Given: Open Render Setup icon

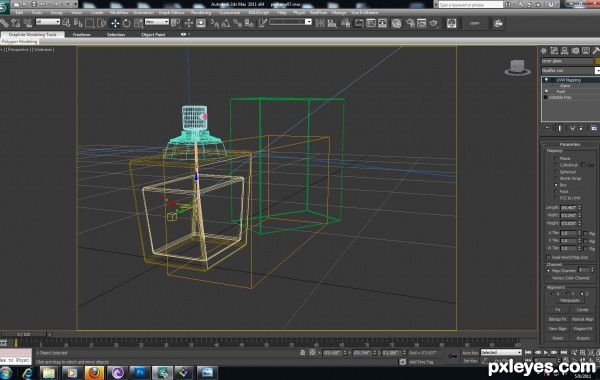Looking at the screenshot, I should point(410,23).
